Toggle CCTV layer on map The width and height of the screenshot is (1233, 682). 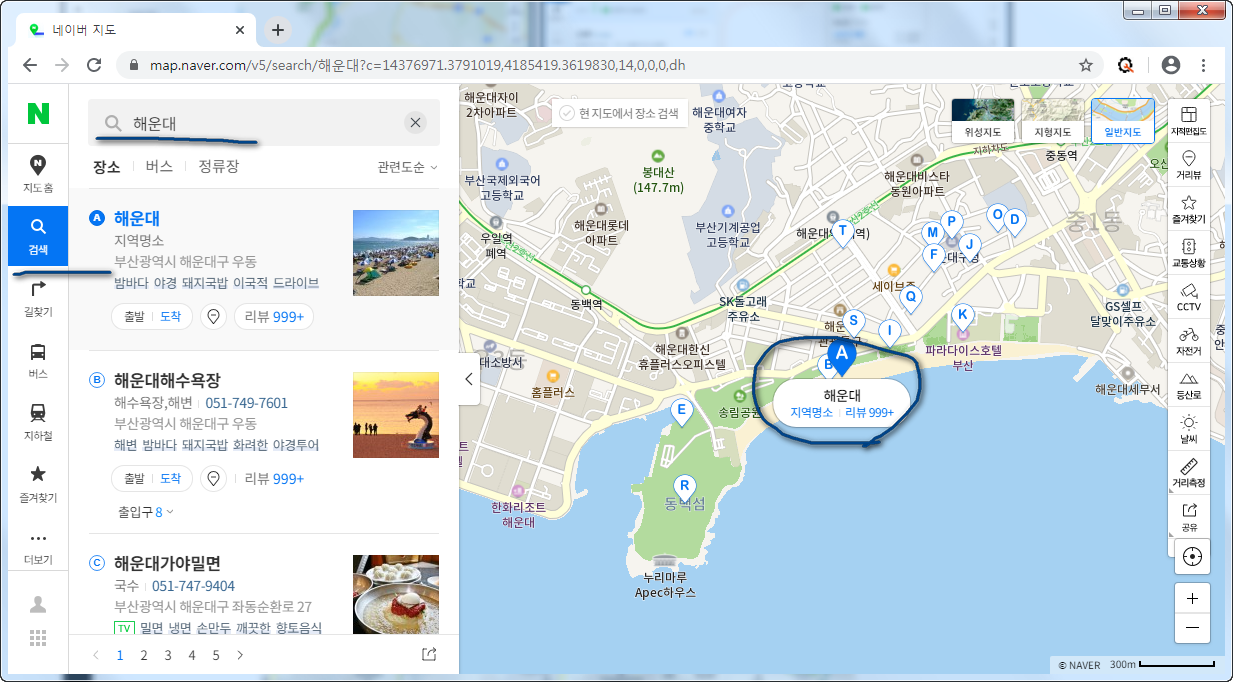(x=1189, y=297)
